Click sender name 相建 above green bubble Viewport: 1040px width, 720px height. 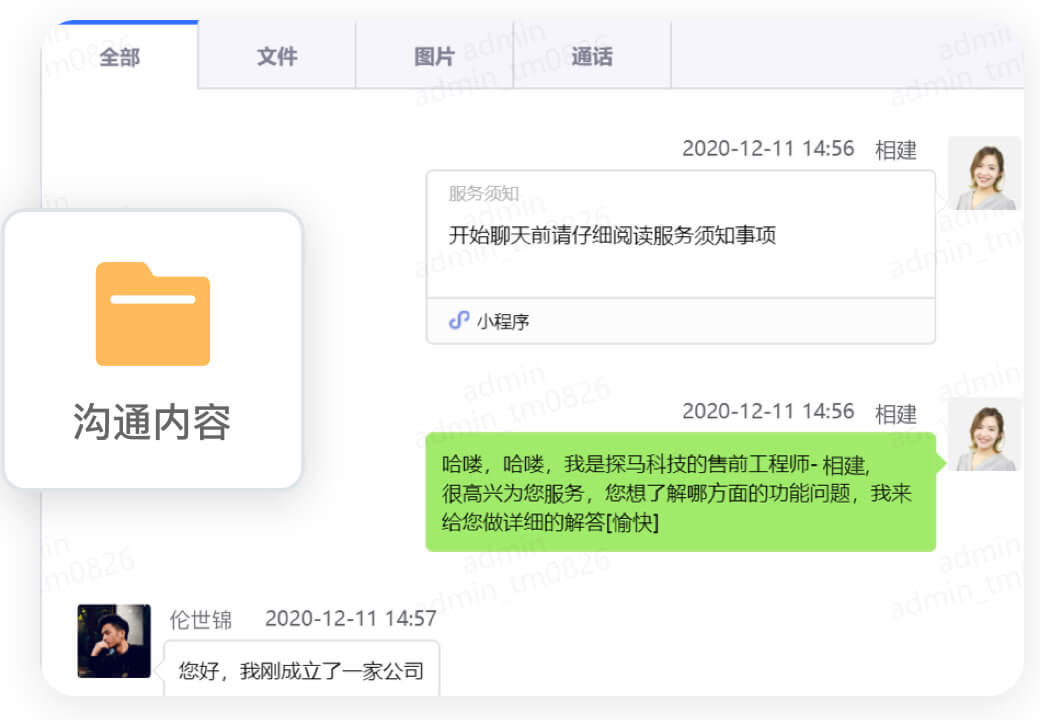click(x=895, y=414)
